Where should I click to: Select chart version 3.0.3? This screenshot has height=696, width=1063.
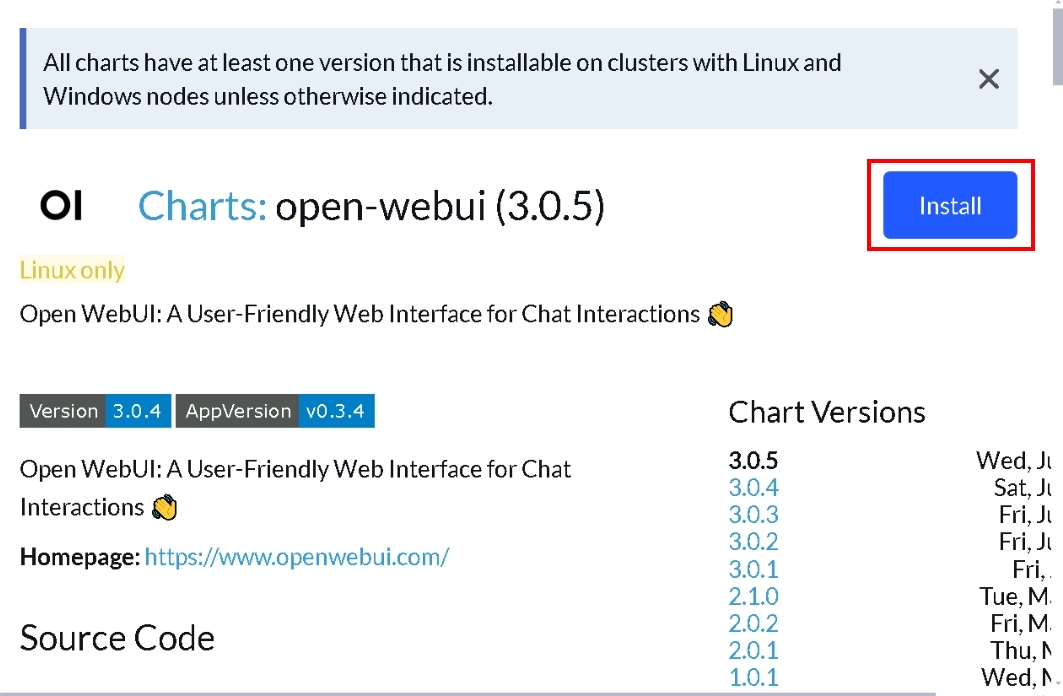[753, 514]
